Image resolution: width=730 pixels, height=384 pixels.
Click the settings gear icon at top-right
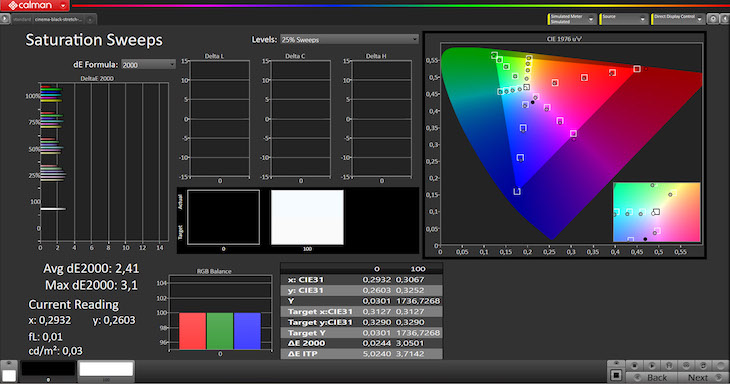(712, 19)
